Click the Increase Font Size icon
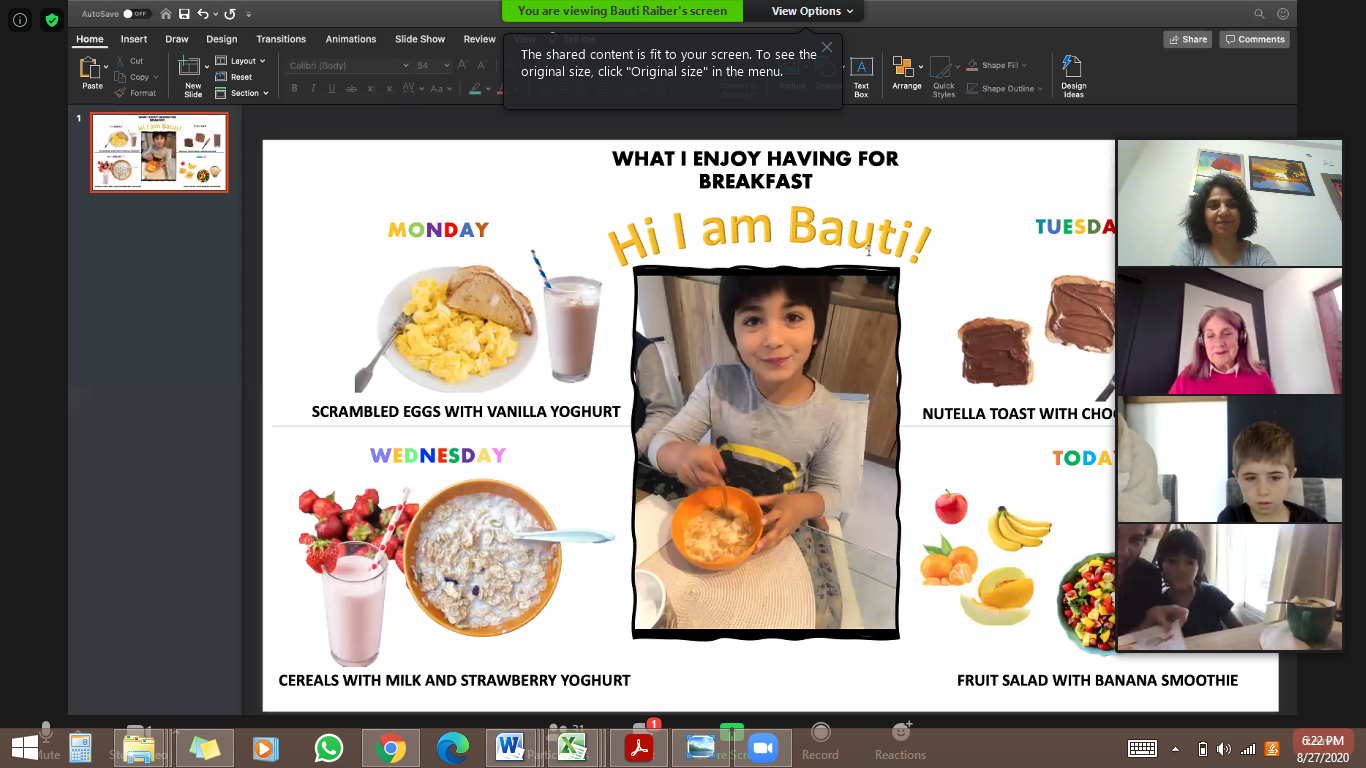This screenshot has height=768, width=1366. click(463, 66)
